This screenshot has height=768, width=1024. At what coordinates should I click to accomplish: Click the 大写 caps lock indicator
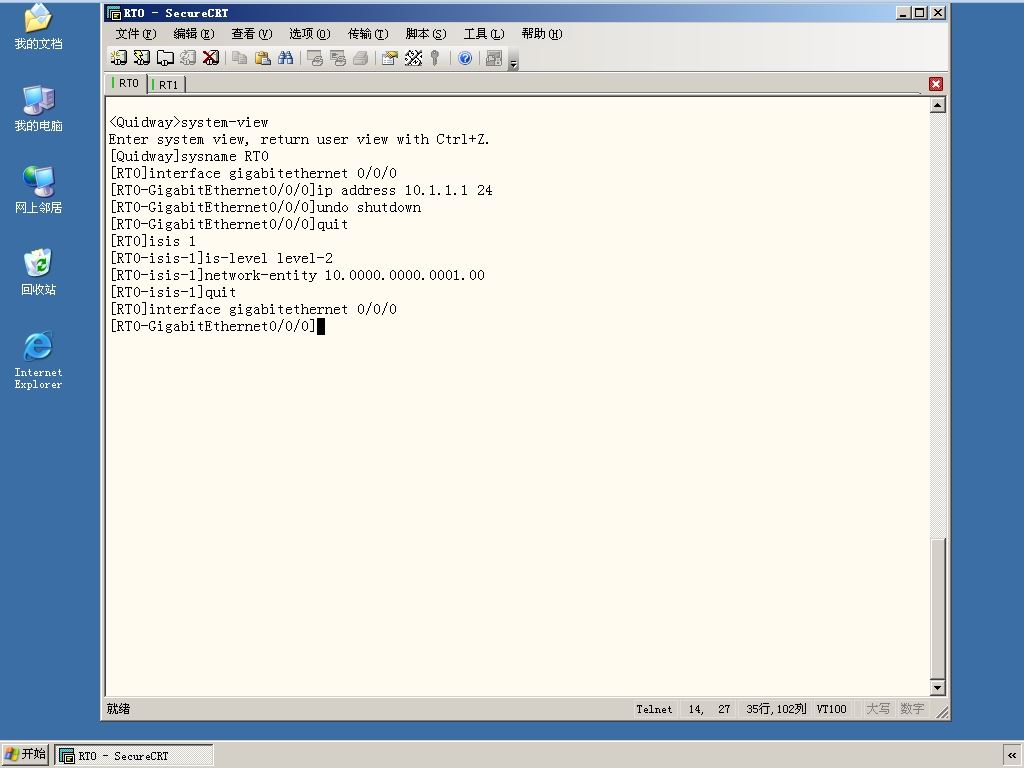pos(878,709)
